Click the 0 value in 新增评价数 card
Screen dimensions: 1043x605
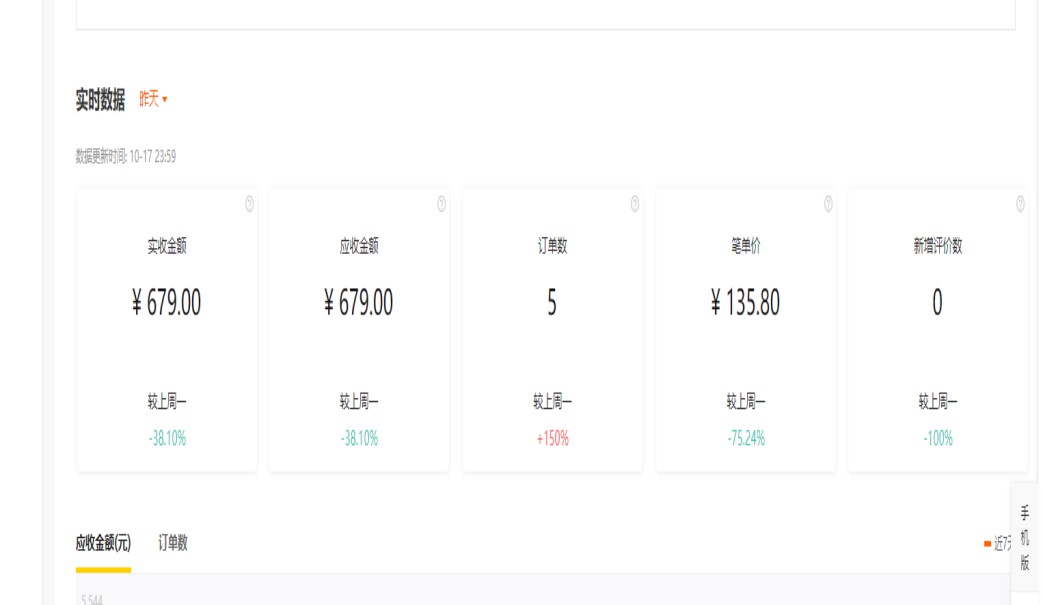tap(937, 302)
